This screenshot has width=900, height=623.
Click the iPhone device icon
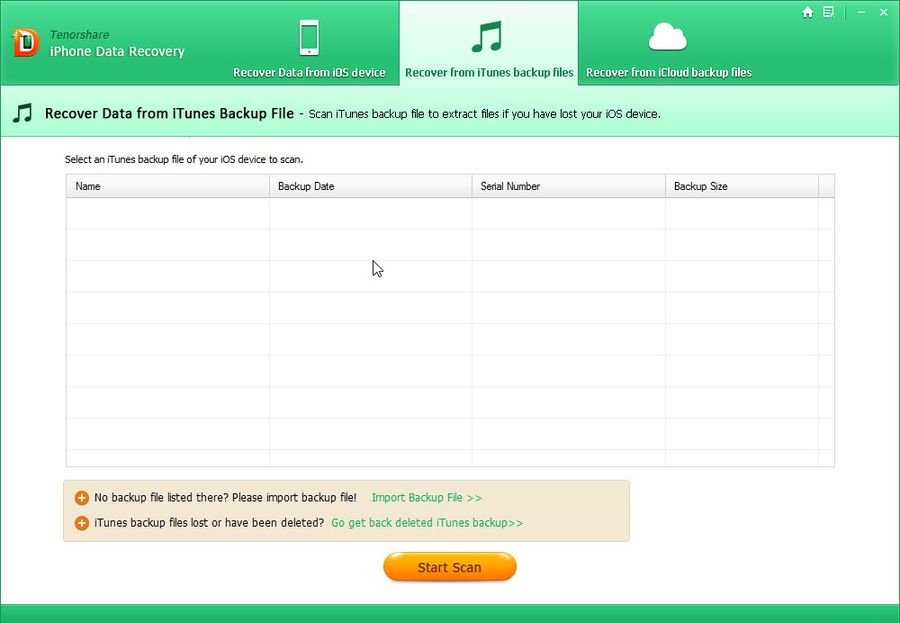pos(309,37)
